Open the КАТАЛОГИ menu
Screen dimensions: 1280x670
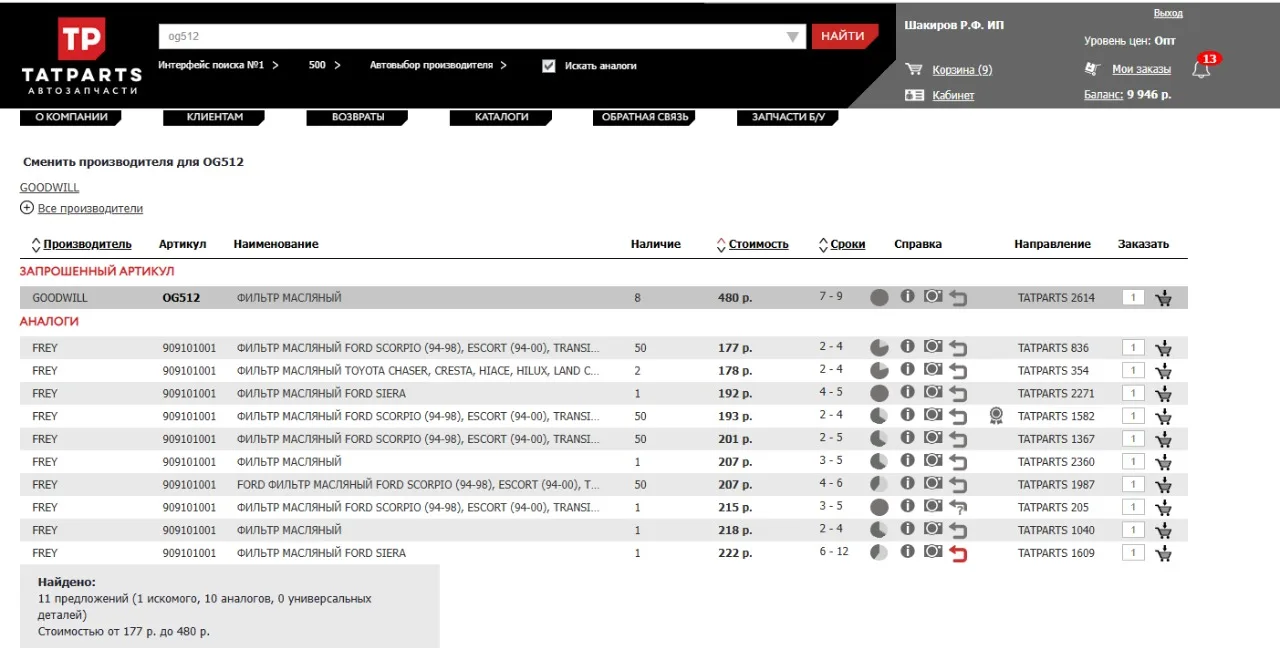[501, 117]
